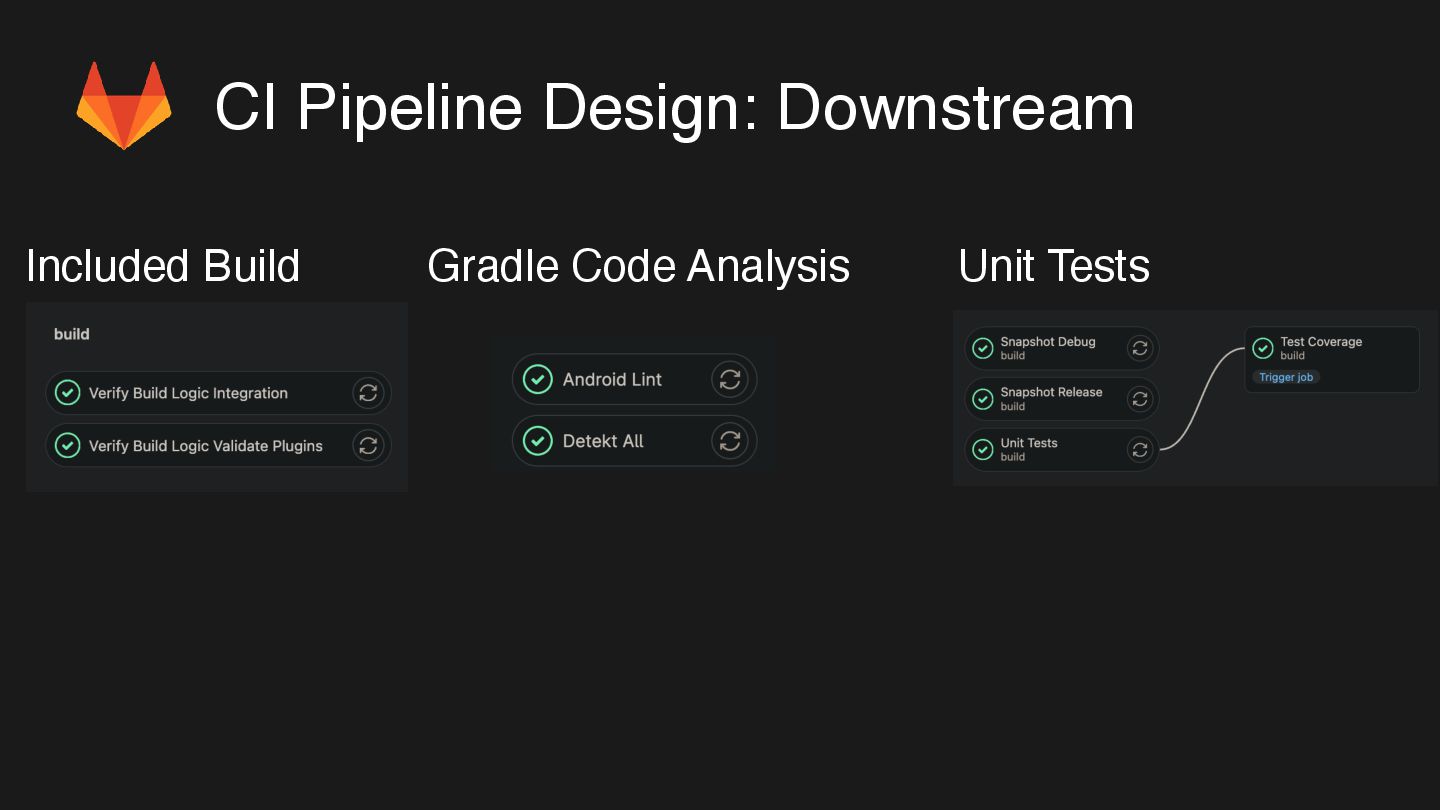
Task: Retry the Detekt All job
Action: coord(730,441)
